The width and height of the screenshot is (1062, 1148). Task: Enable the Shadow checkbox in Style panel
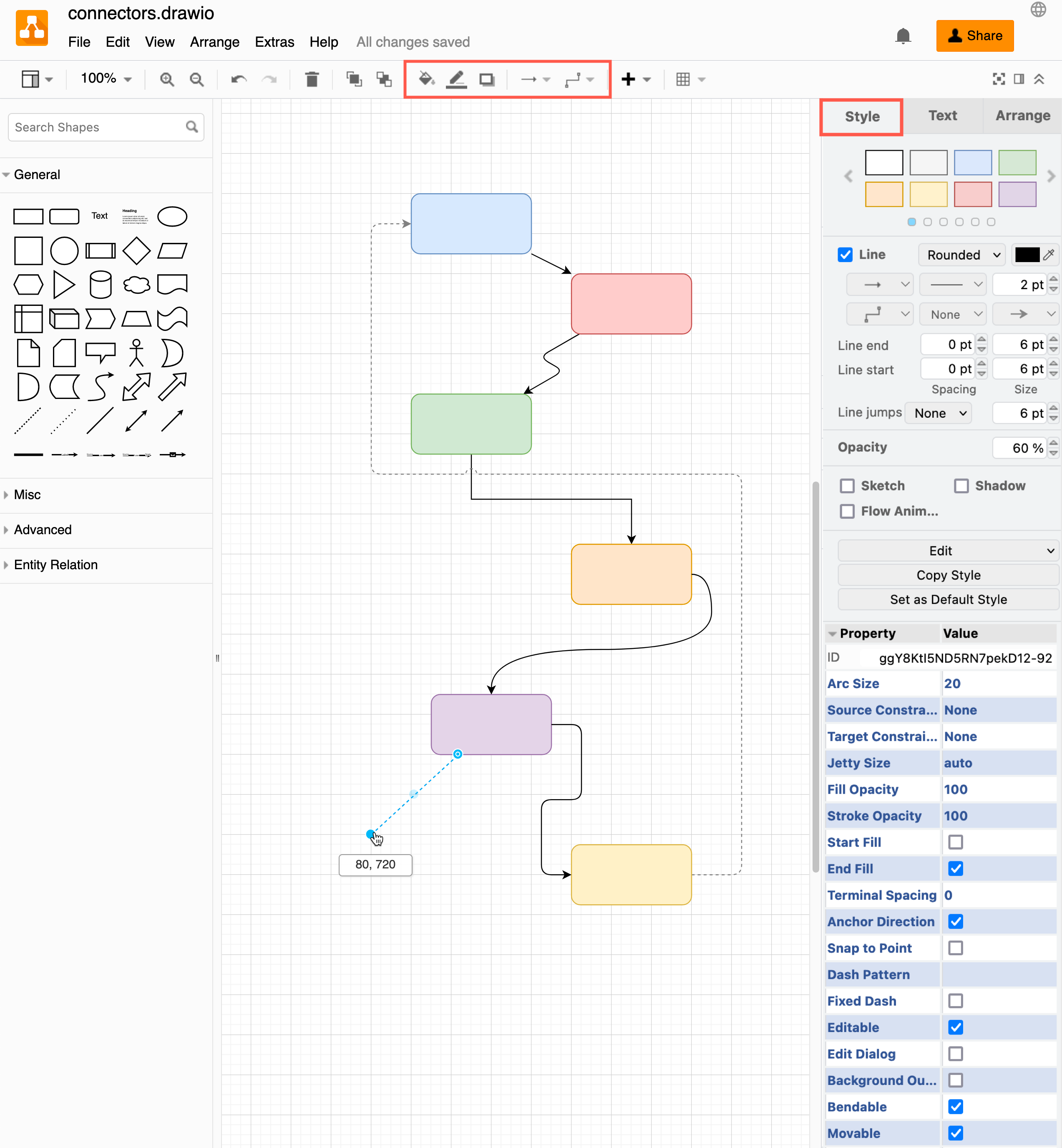961,486
